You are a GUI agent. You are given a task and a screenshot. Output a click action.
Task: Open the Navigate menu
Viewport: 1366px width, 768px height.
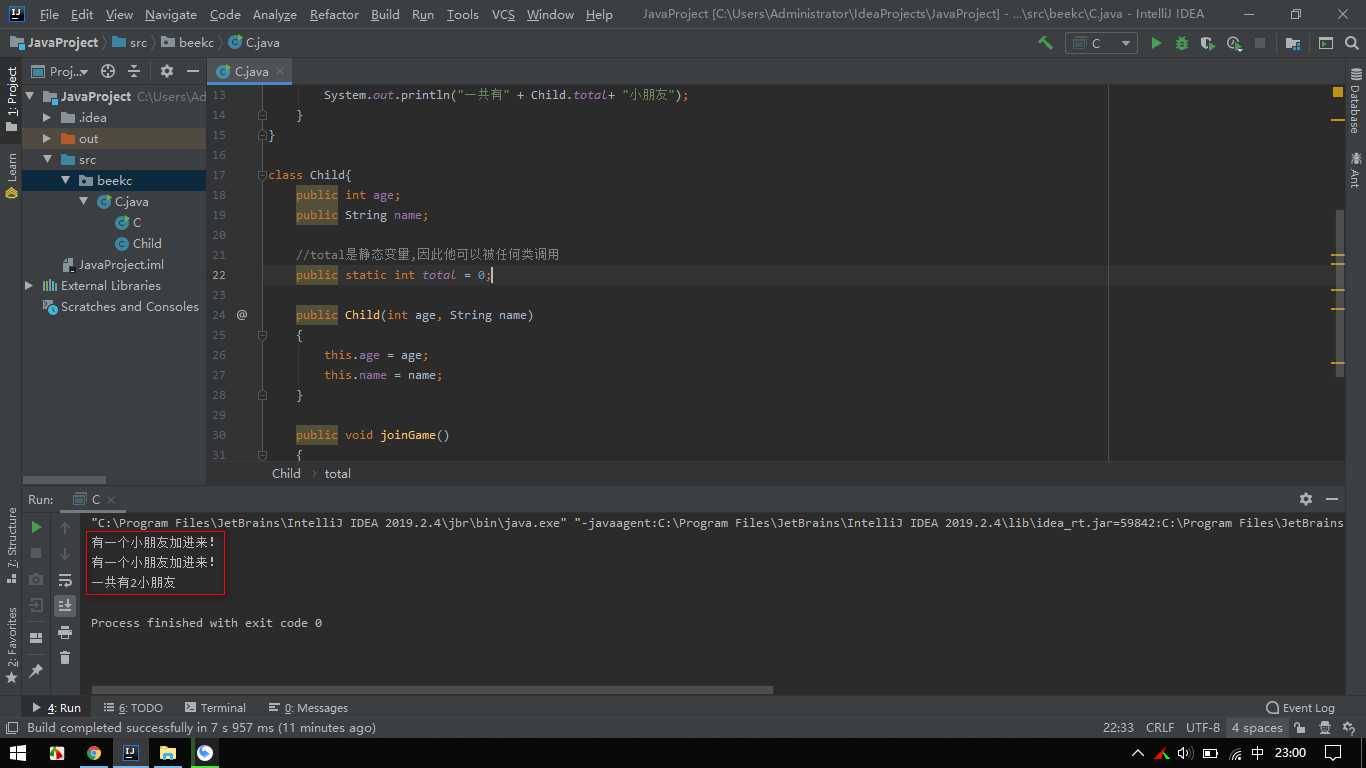(171, 14)
